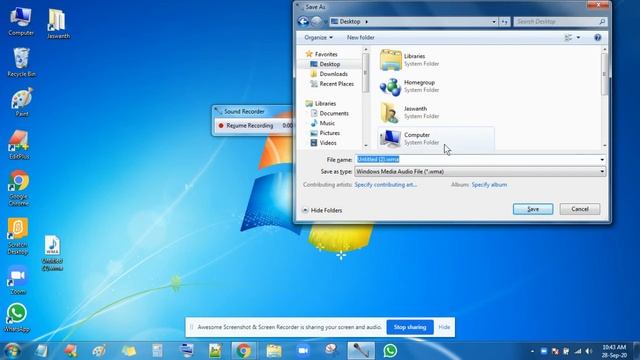Select the Untitled wma file on desktop
The image size is (640, 360).
52,253
